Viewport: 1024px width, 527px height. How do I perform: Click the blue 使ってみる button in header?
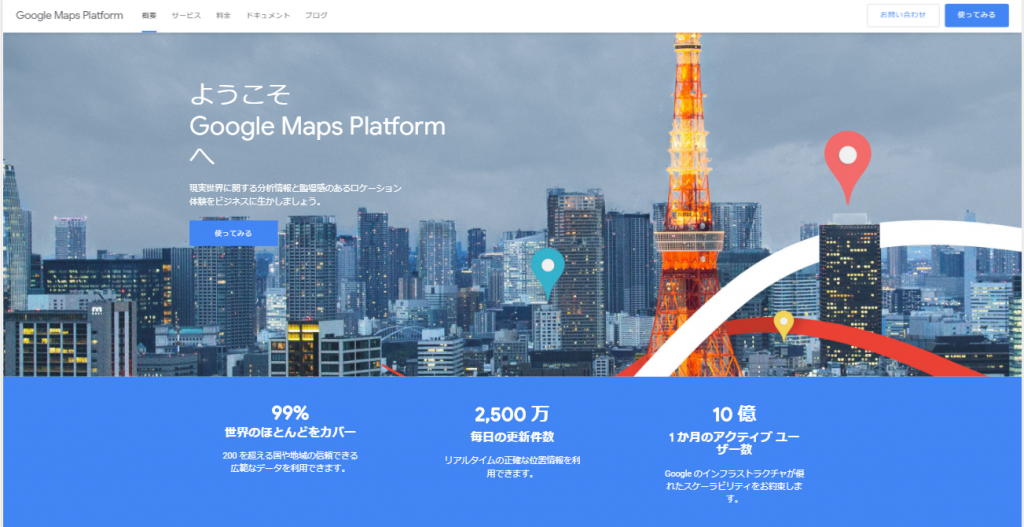(976, 15)
